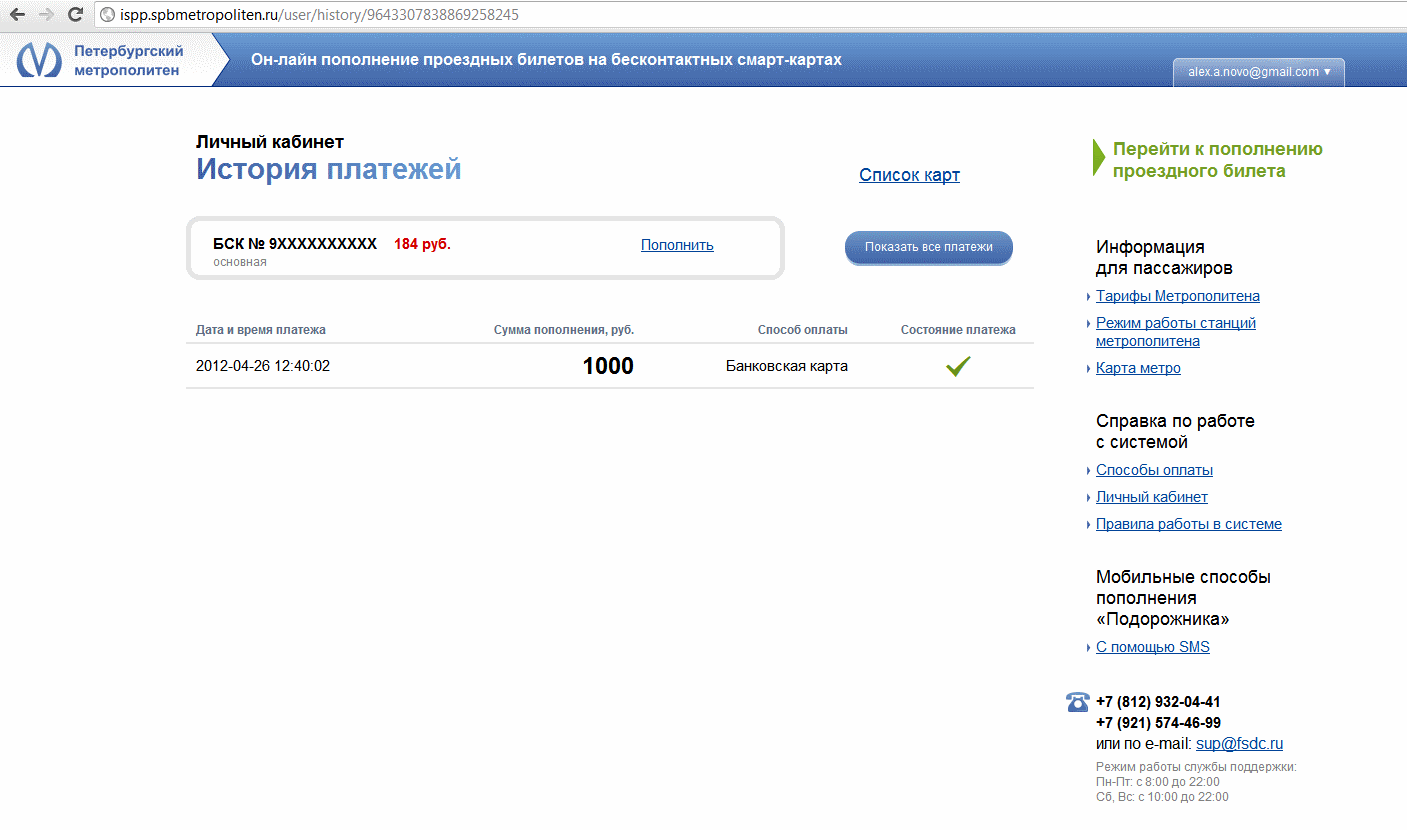The height and width of the screenshot is (830, 1407).
Task: Click the Показать все платежи button
Action: click(928, 247)
